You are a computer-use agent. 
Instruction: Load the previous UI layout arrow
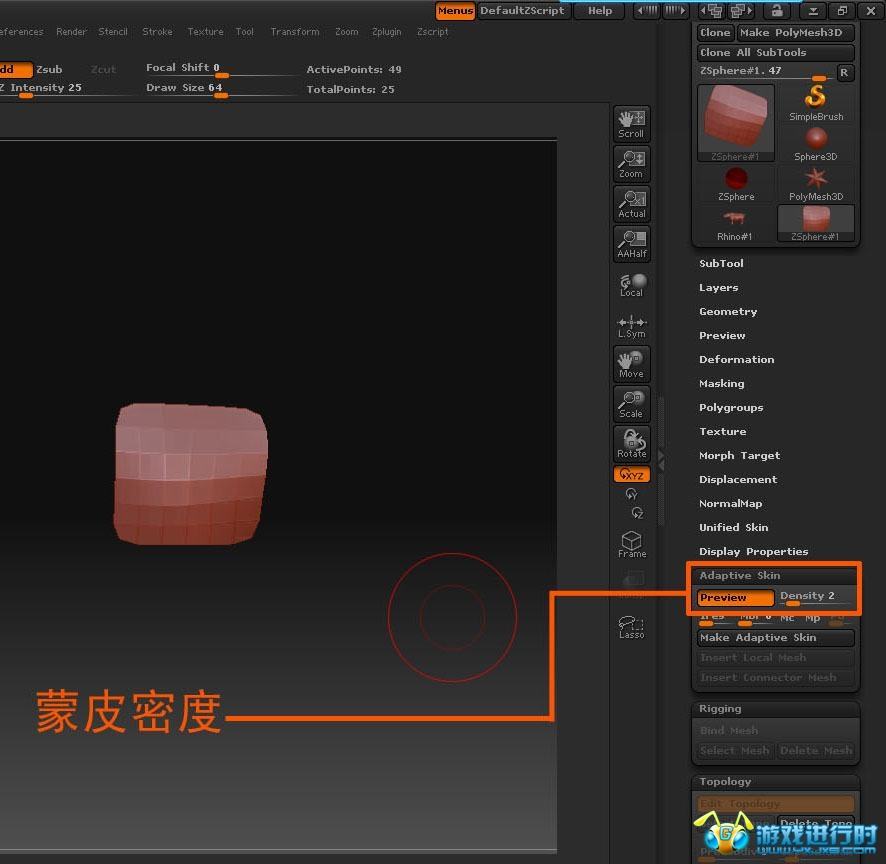pyautogui.click(x=647, y=10)
